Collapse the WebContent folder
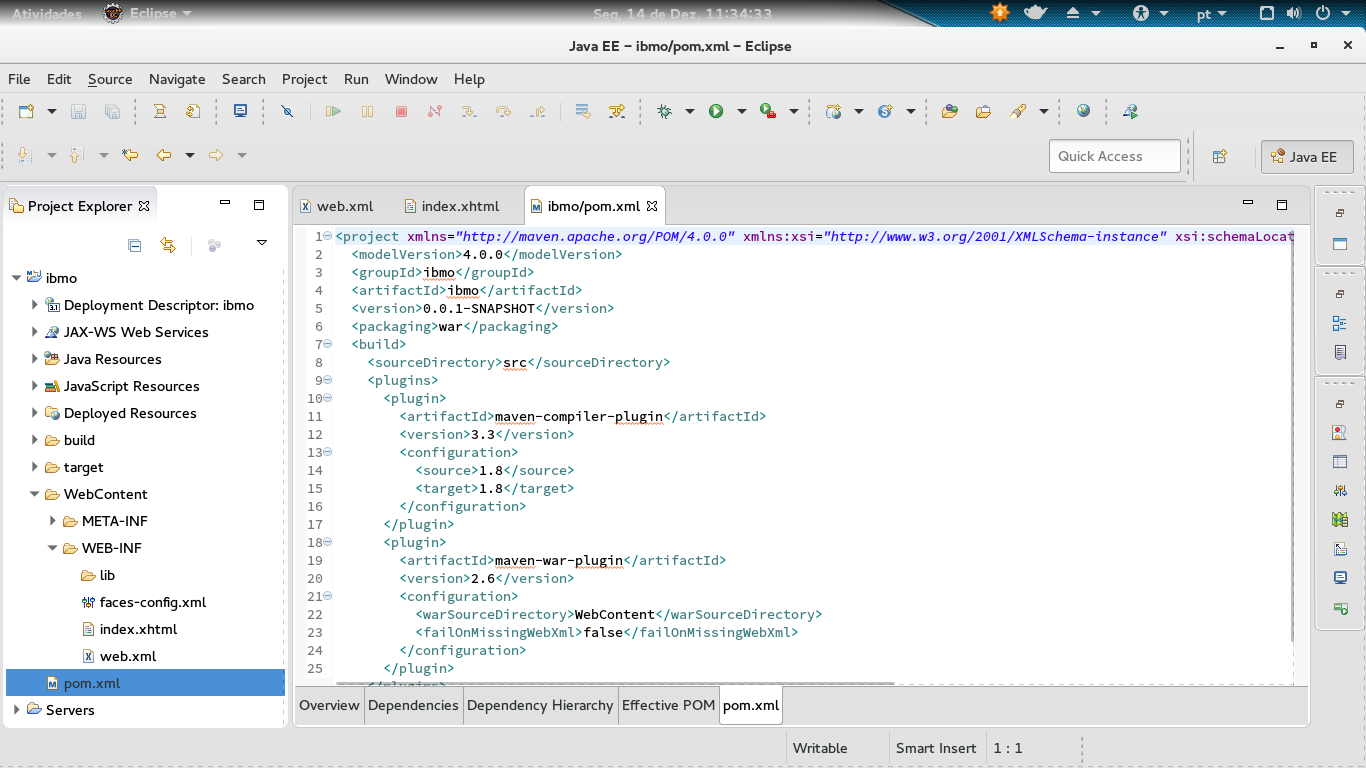The width and height of the screenshot is (1366, 768). pos(34,494)
